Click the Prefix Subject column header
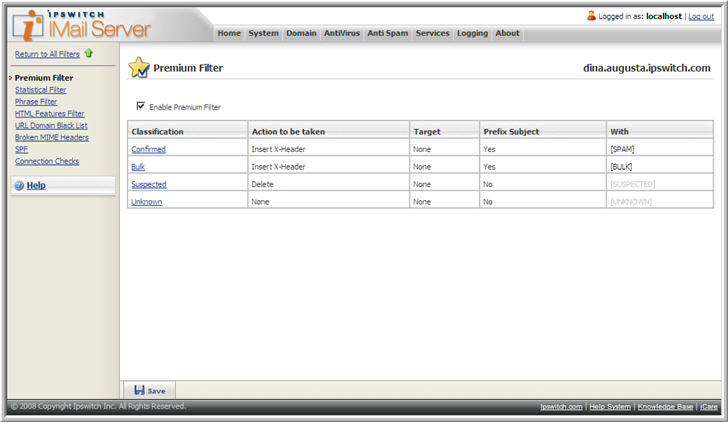The height and width of the screenshot is (422, 728). pos(511,131)
